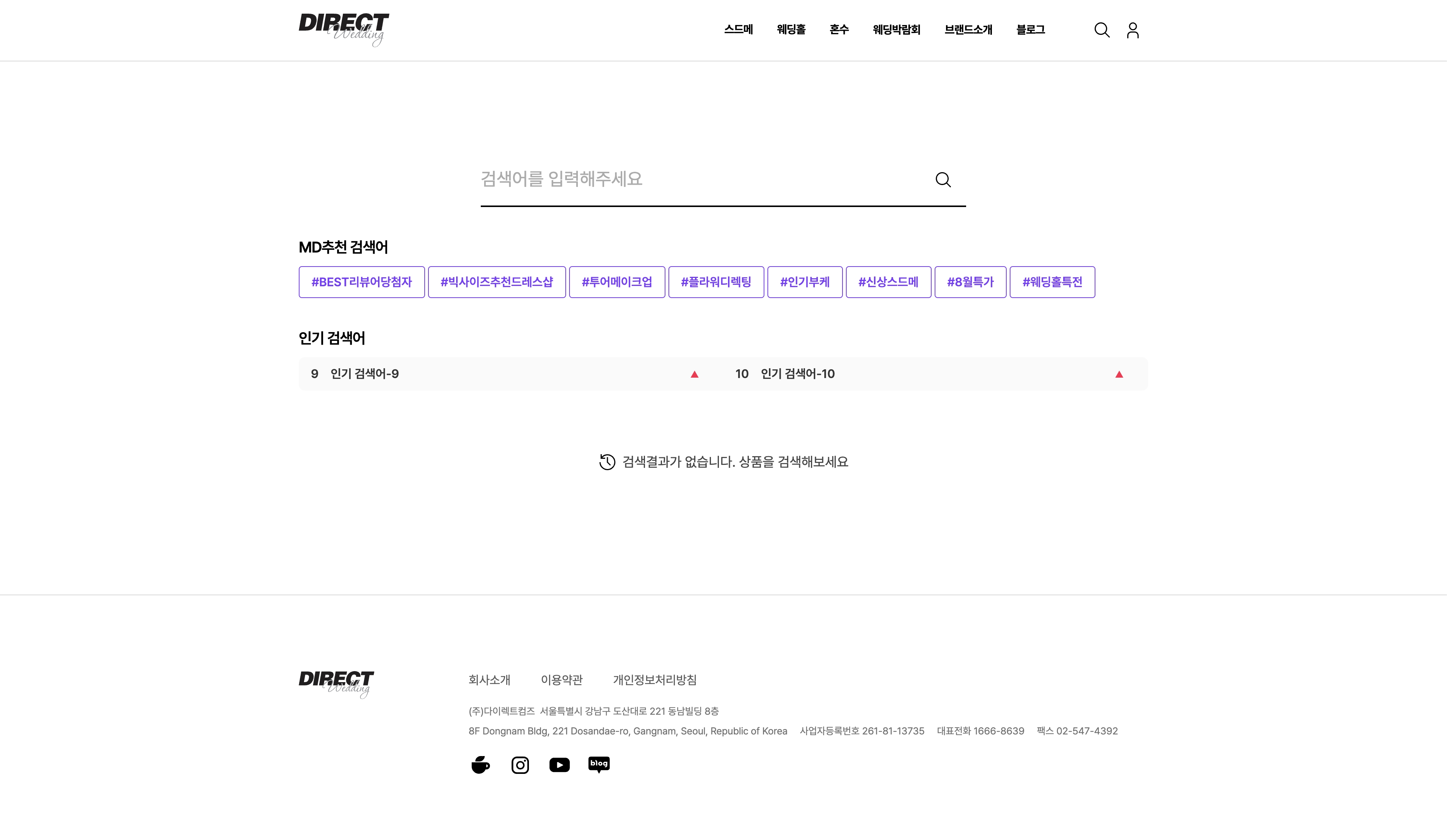Open the 웨딩박람회 menu item
Screen dimensions: 1456x819
[896, 30]
